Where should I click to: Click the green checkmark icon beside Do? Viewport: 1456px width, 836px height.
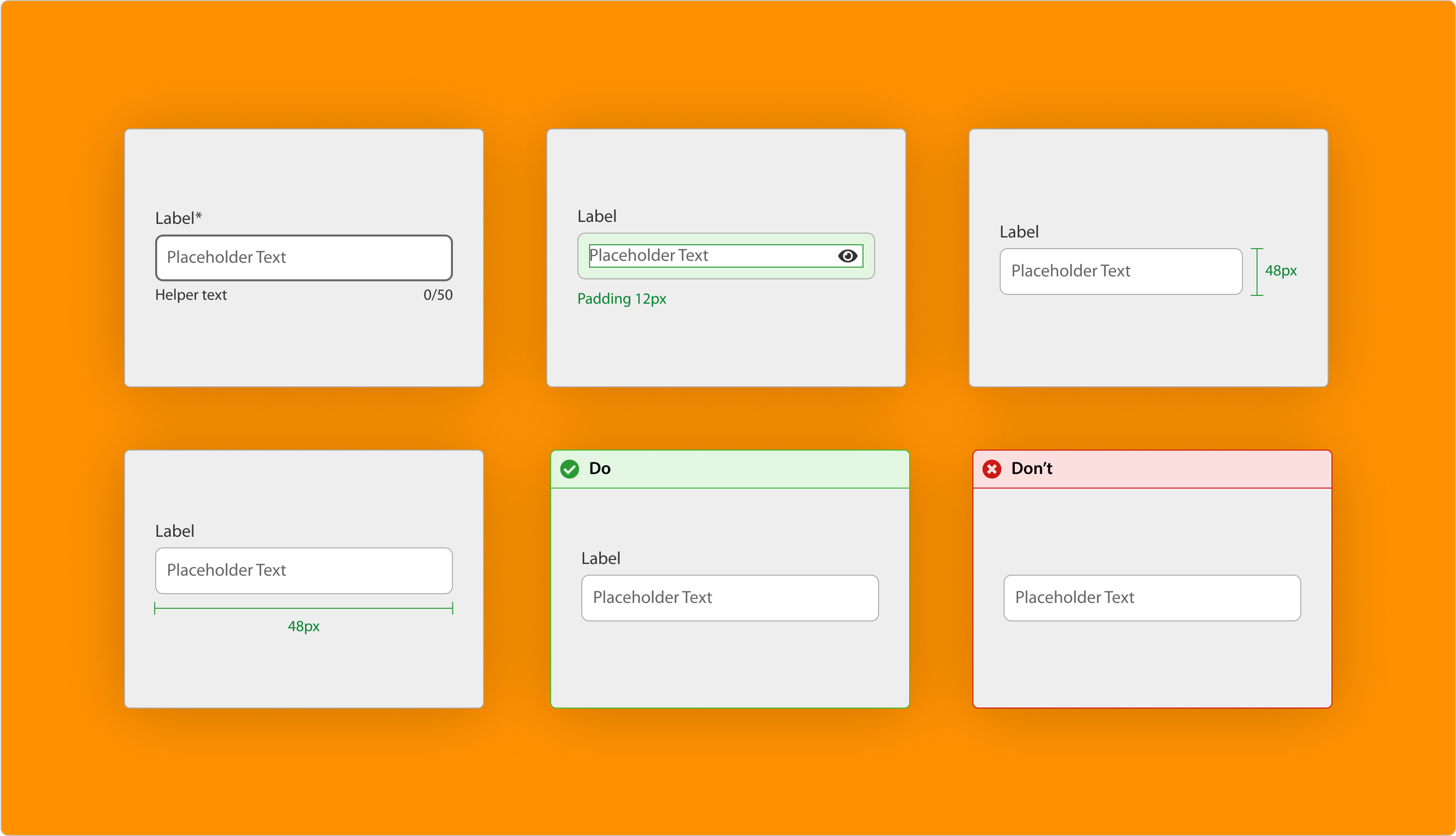coord(569,469)
